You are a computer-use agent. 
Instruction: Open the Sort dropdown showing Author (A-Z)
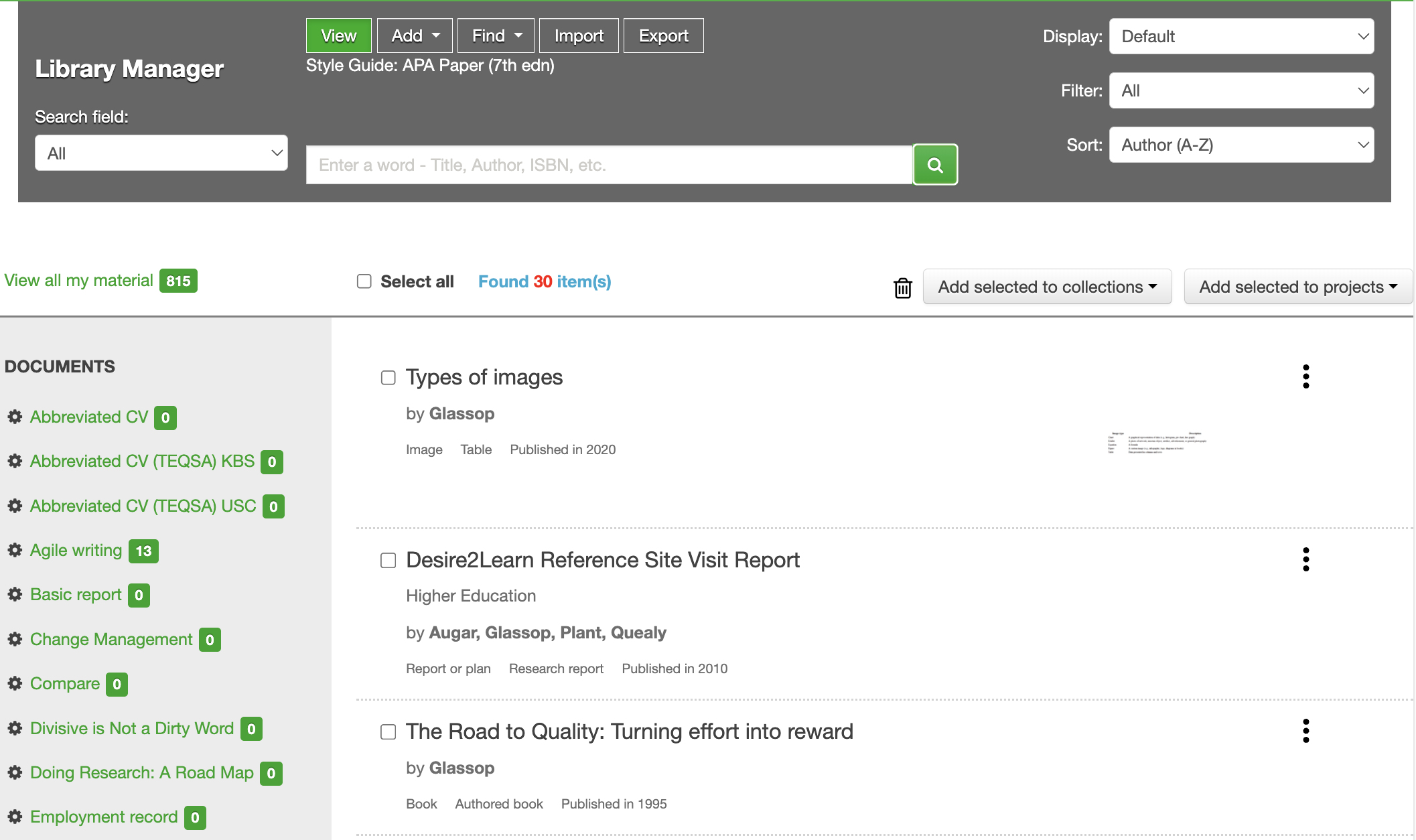point(1241,145)
